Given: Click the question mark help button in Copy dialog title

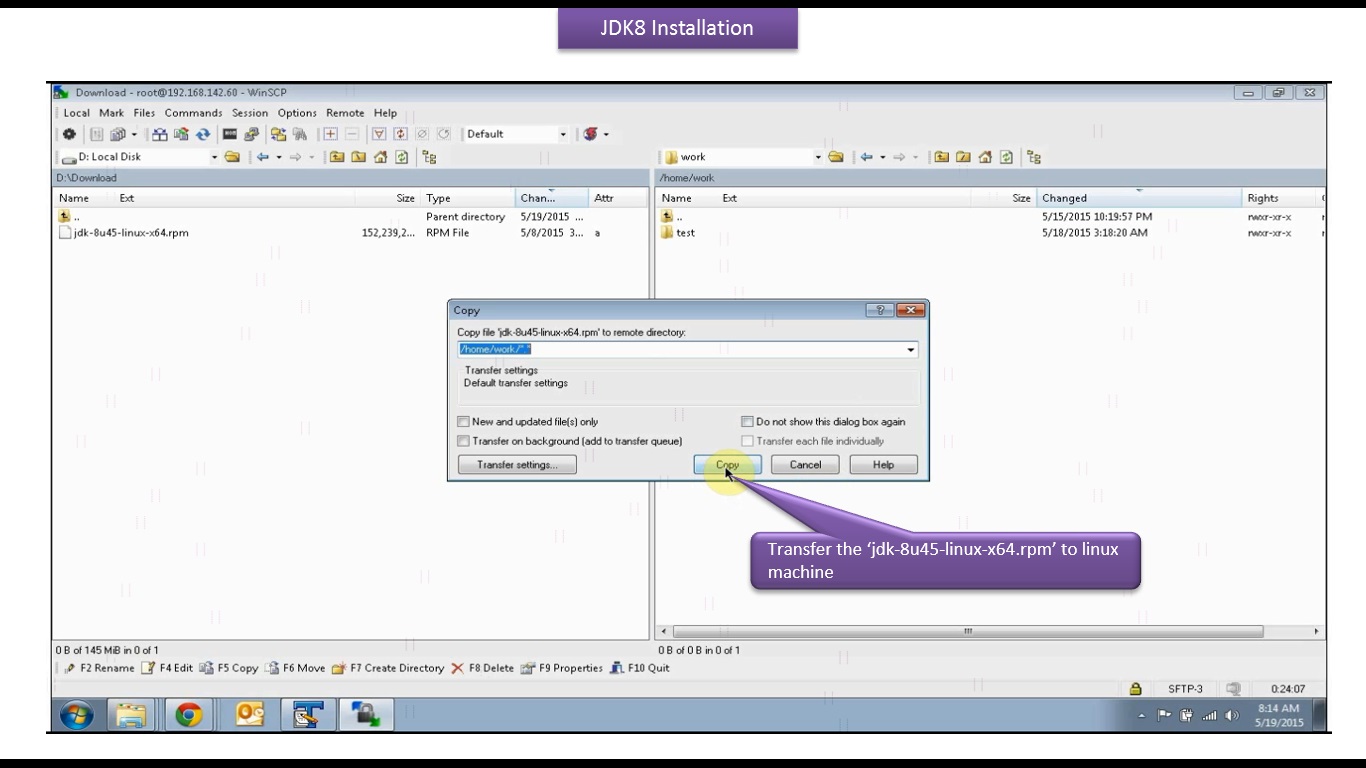Looking at the screenshot, I should pyautogui.click(x=880, y=311).
